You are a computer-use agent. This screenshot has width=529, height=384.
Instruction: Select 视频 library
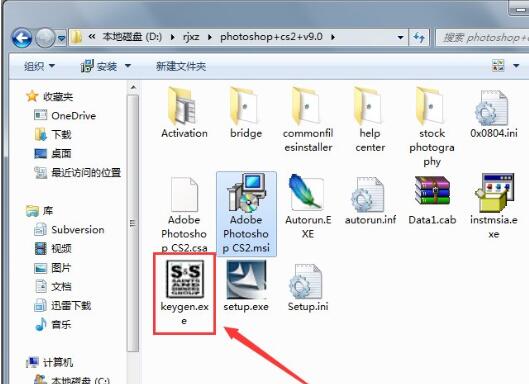pos(53,249)
